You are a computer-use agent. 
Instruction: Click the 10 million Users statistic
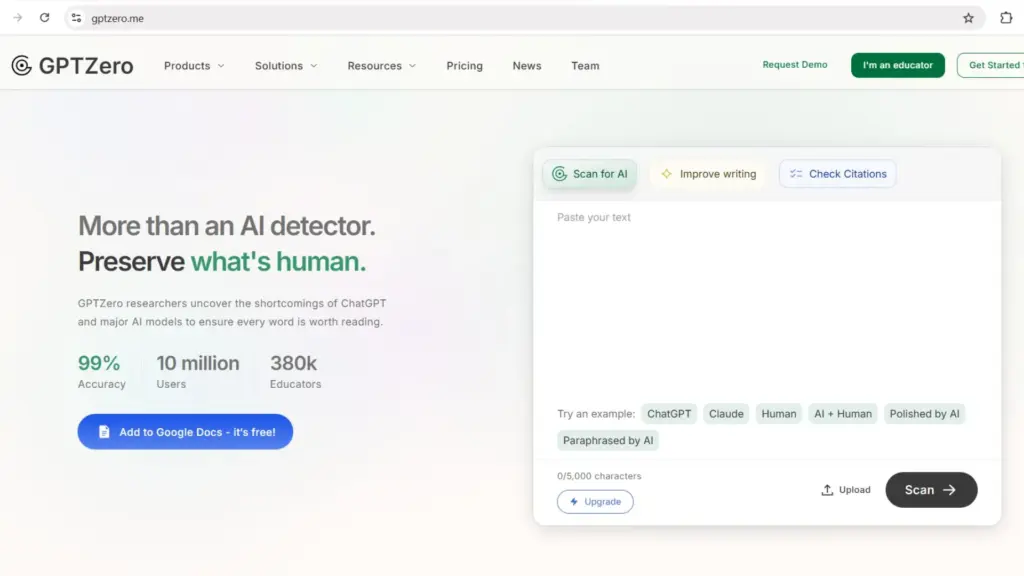198,372
